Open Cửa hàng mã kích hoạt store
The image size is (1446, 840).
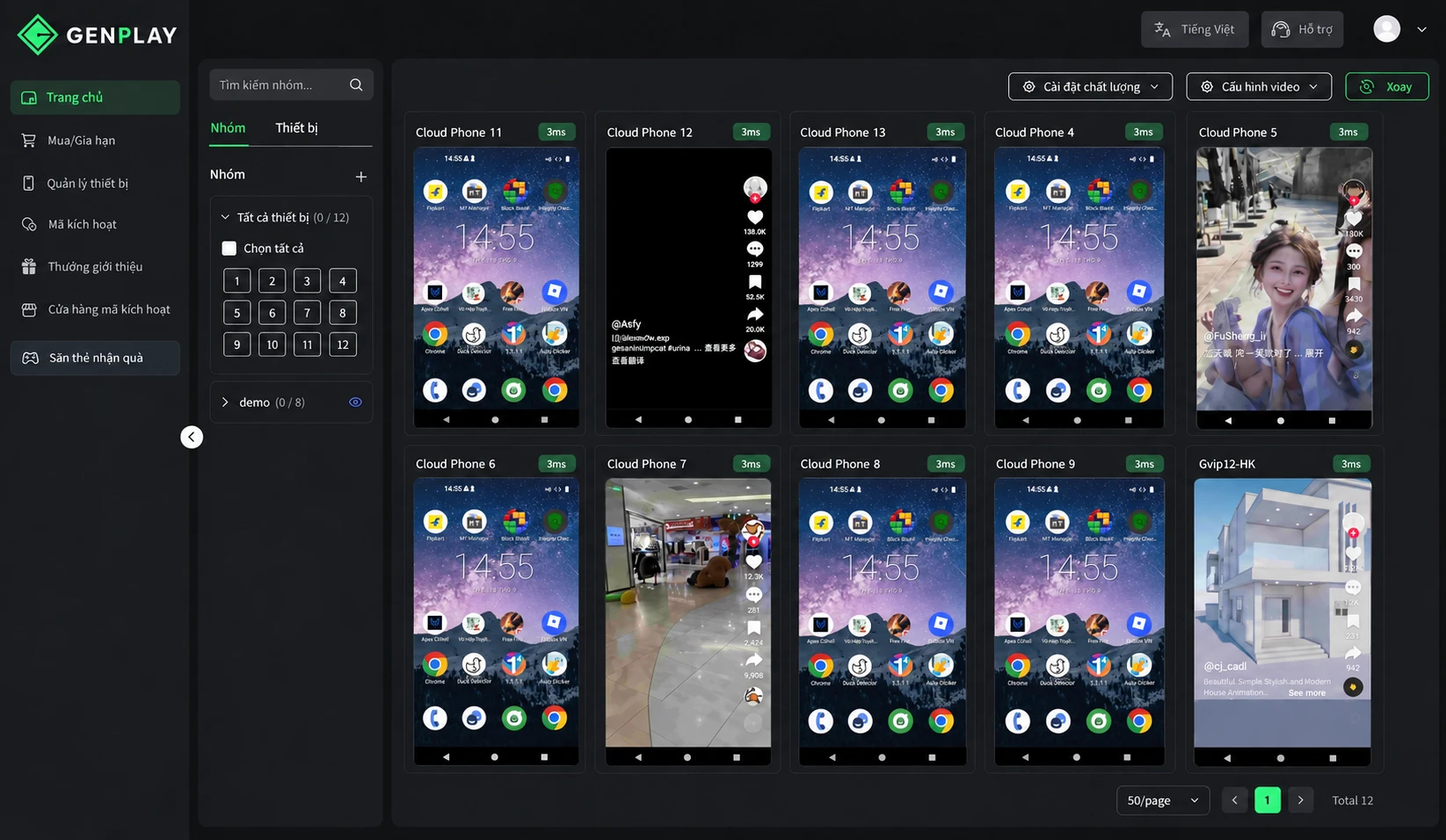tap(95, 309)
